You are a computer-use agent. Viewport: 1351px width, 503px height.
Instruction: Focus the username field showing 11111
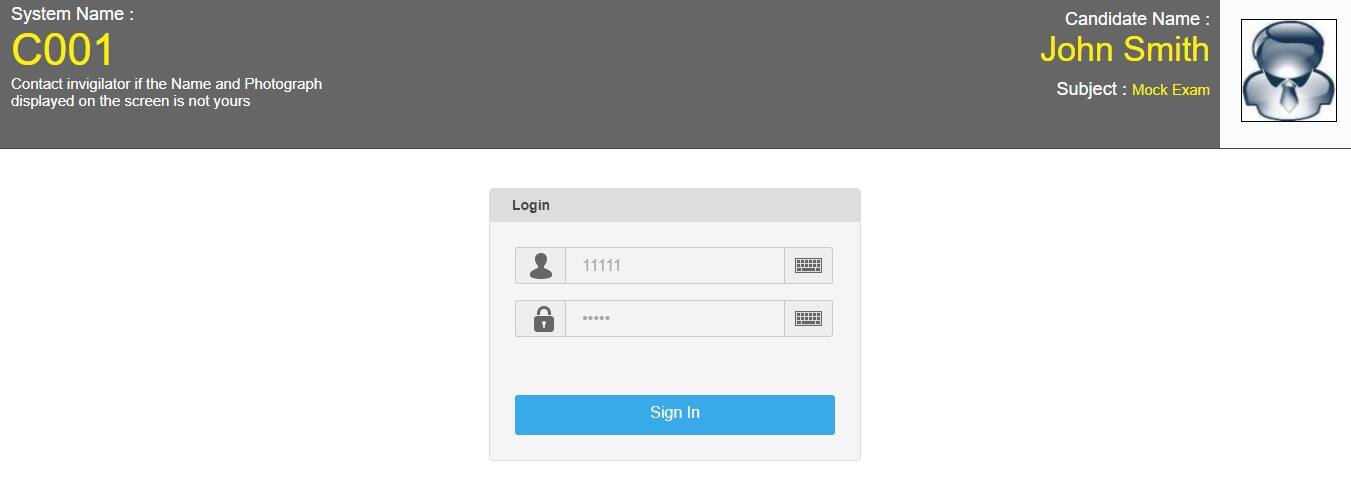pos(675,266)
